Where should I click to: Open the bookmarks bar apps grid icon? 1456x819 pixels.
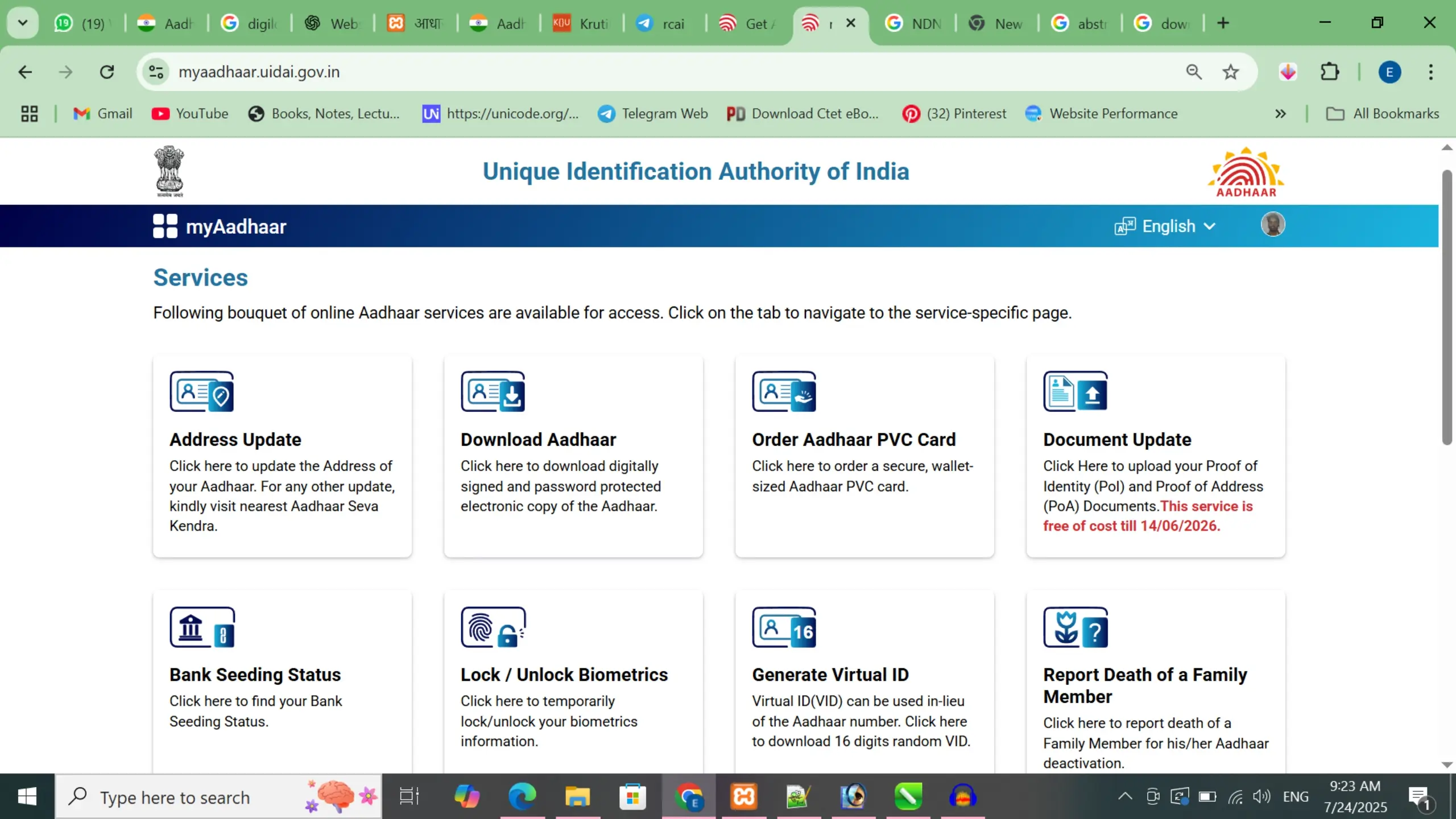tap(30, 114)
